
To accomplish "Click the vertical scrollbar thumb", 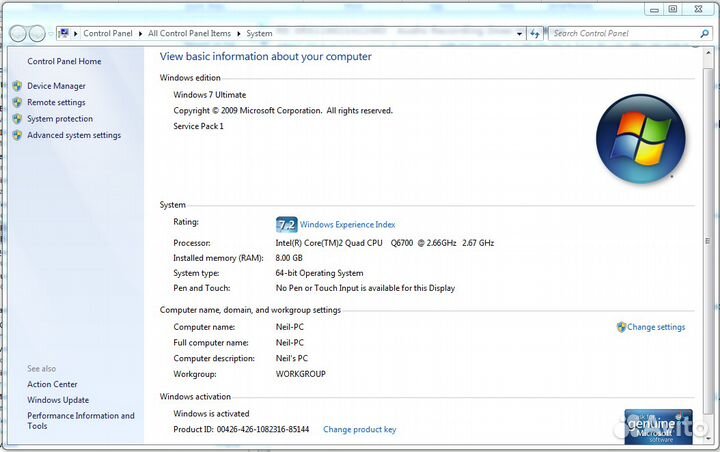I will (708, 241).
